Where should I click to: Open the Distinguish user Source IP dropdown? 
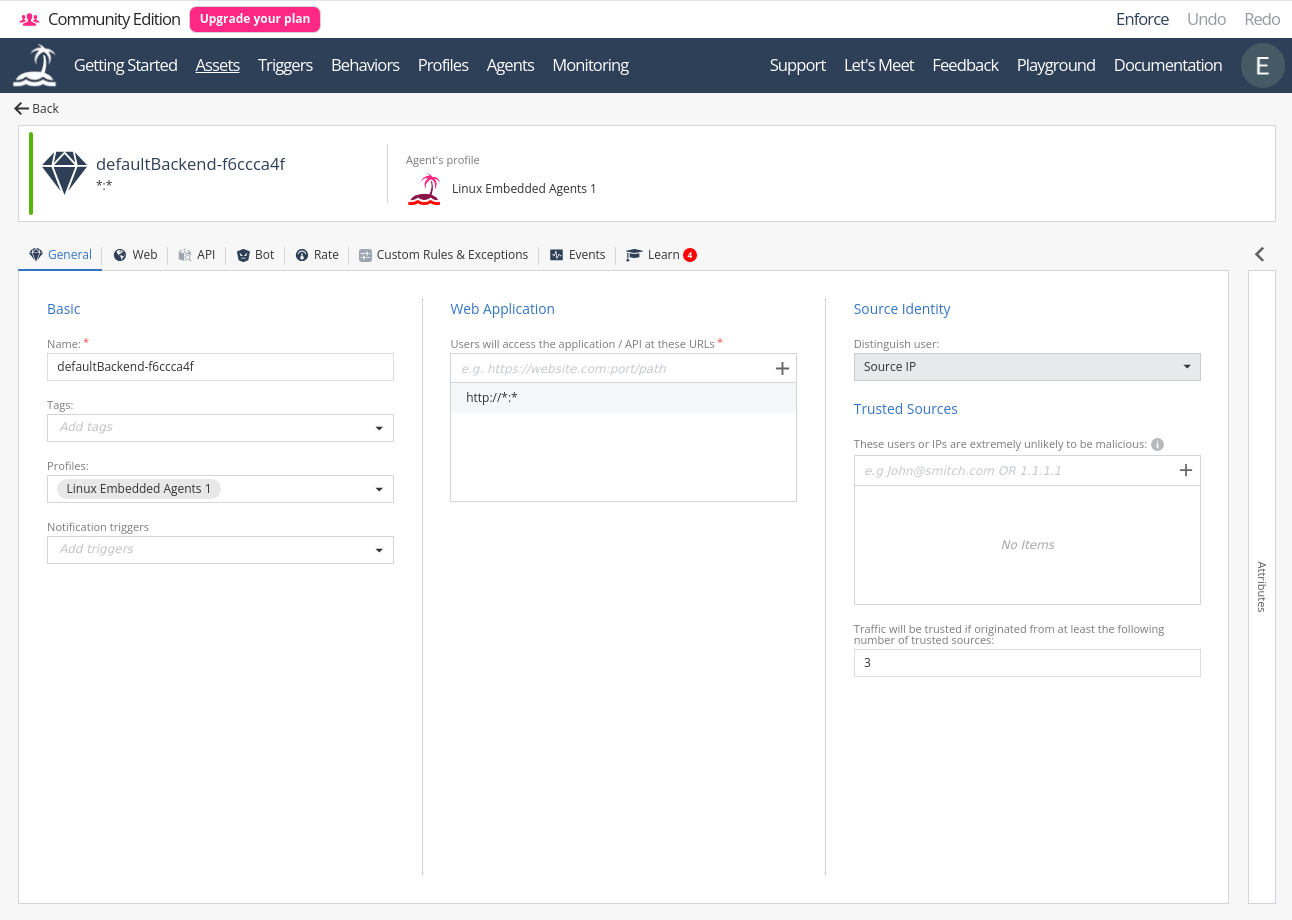coord(1026,367)
